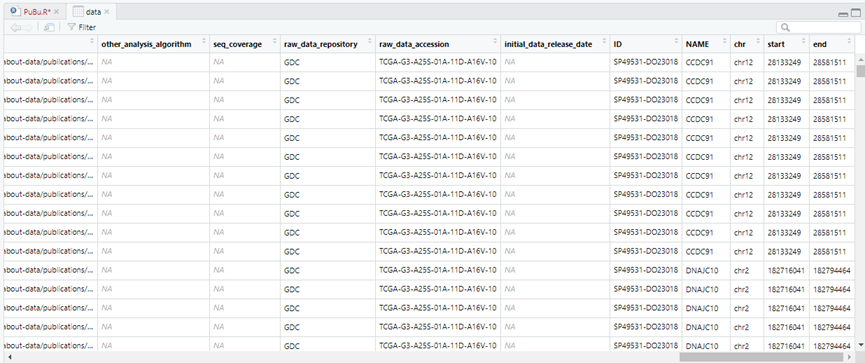Click the back navigation arrow icon
Viewport: 865px width, 363px height.
tap(15, 27)
